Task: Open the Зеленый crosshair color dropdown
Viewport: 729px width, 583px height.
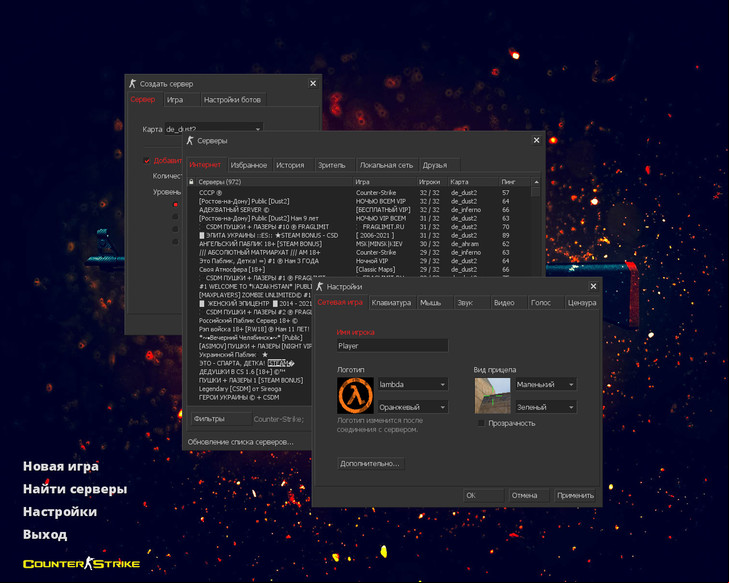Action: coord(546,407)
